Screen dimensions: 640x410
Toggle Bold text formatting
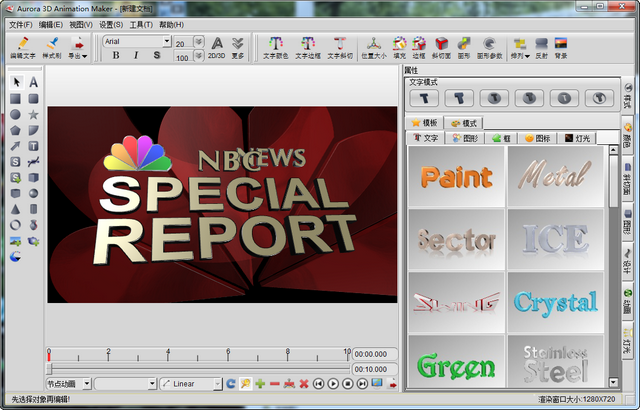[116, 55]
